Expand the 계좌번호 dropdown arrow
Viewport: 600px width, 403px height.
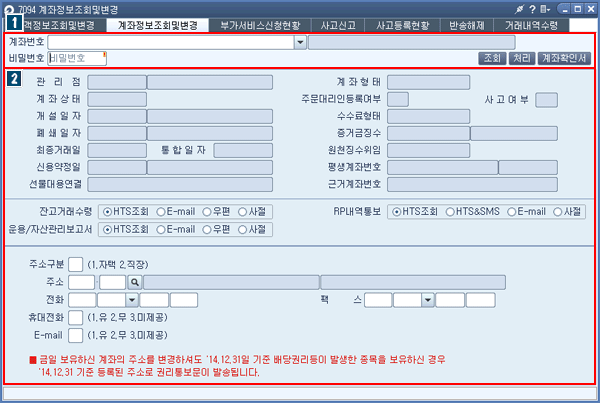pyautogui.click(x=300, y=42)
